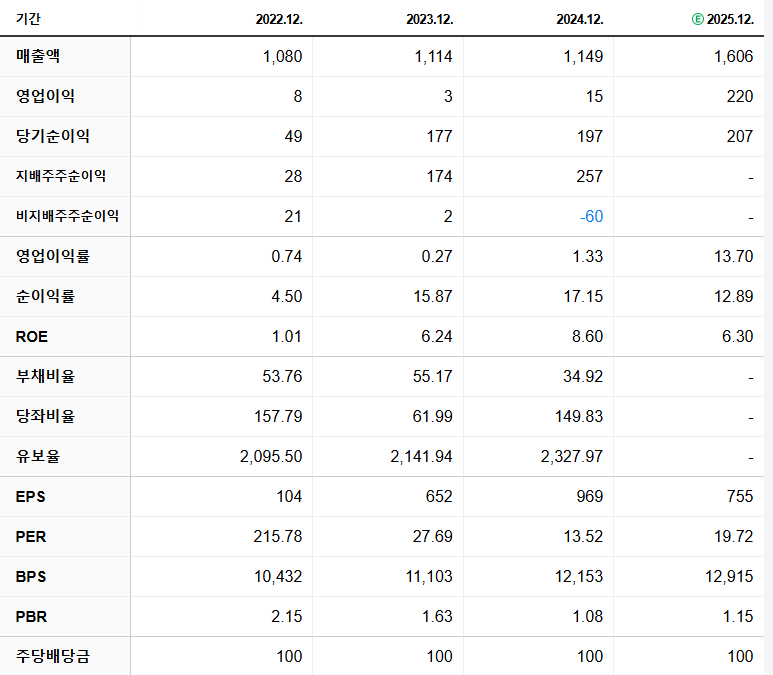Click the 당좌비율 value 157.79
This screenshot has width=773, height=675.
[x=278, y=416]
